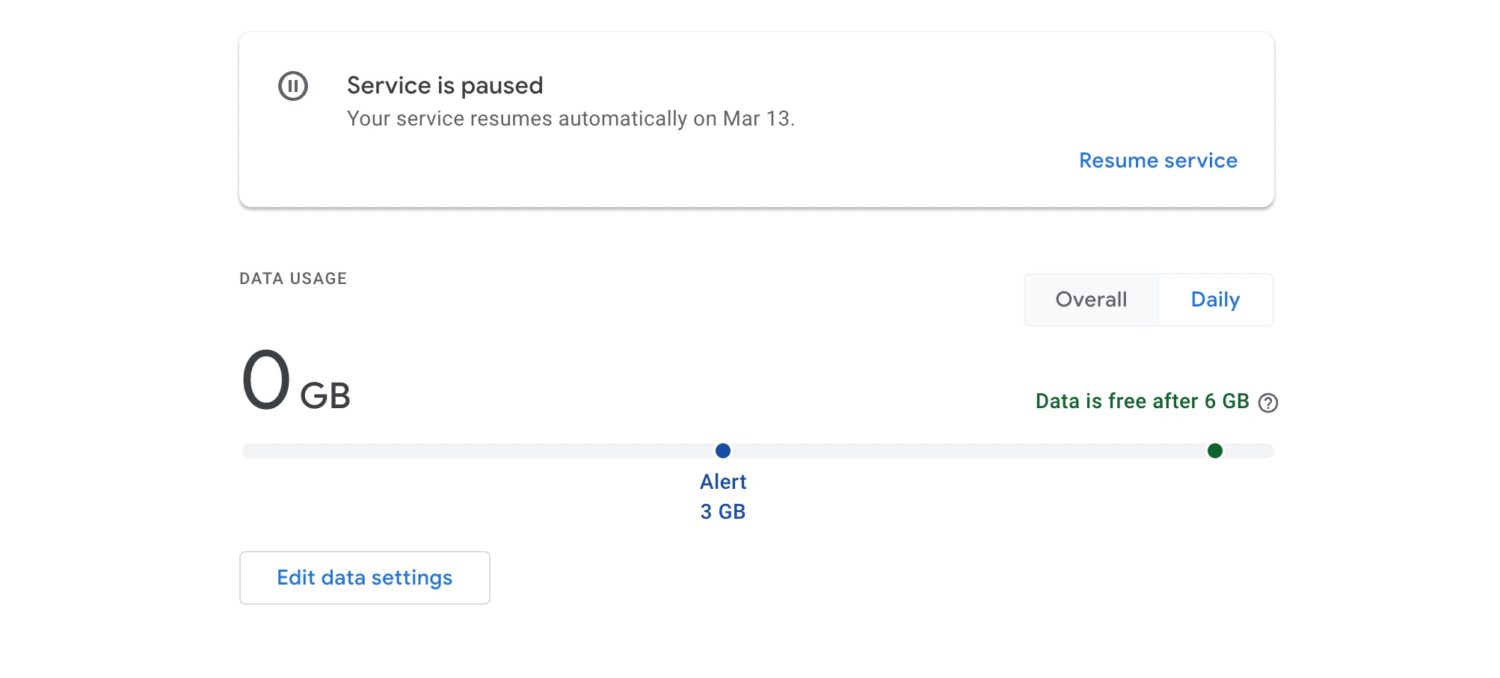Select the Data is free after 6 GB text

click(1140, 401)
